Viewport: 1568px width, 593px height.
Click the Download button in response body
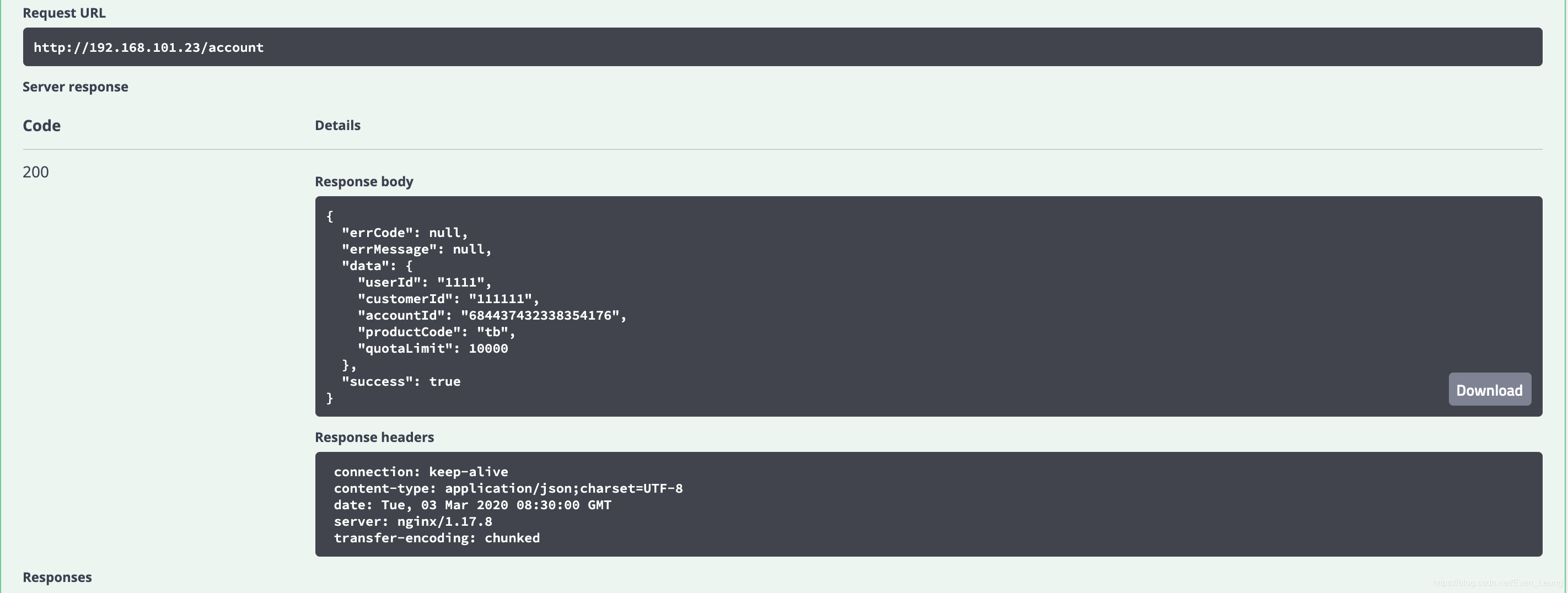(x=1490, y=389)
